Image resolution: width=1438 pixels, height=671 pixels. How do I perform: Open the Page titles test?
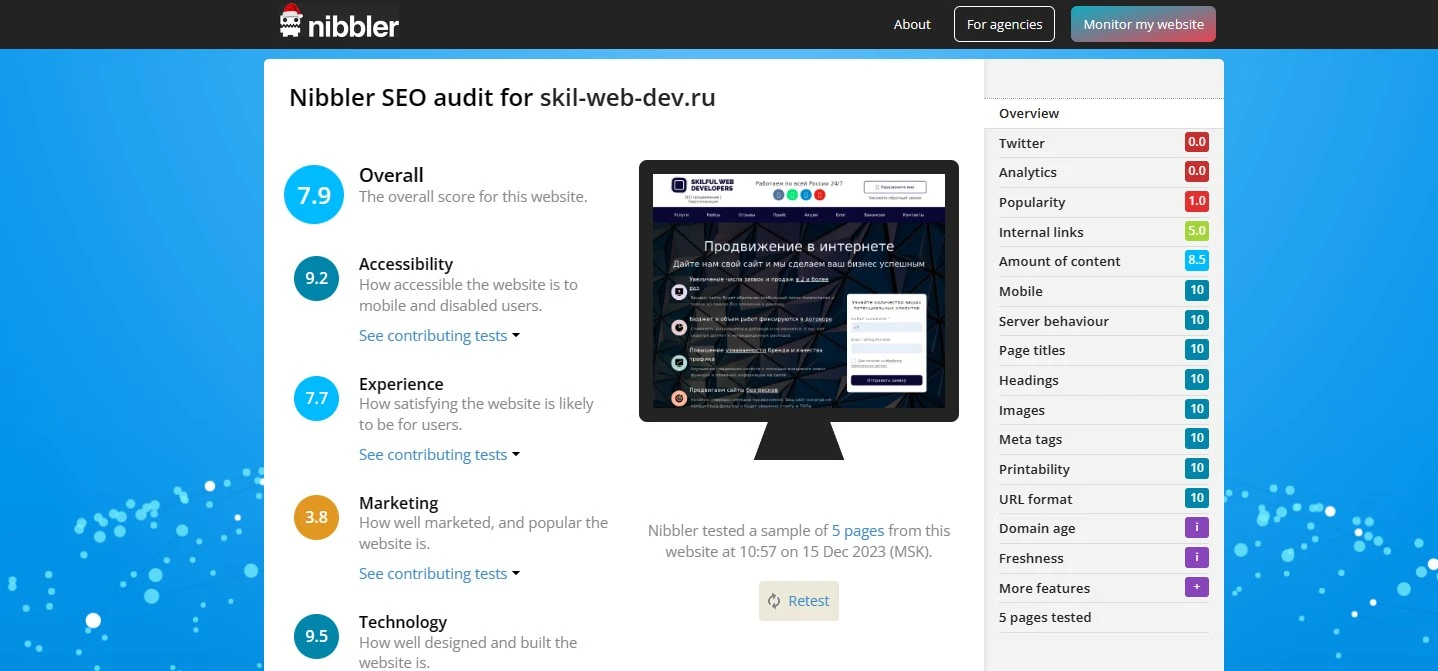pyautogui.click(x=1104, y=350)
